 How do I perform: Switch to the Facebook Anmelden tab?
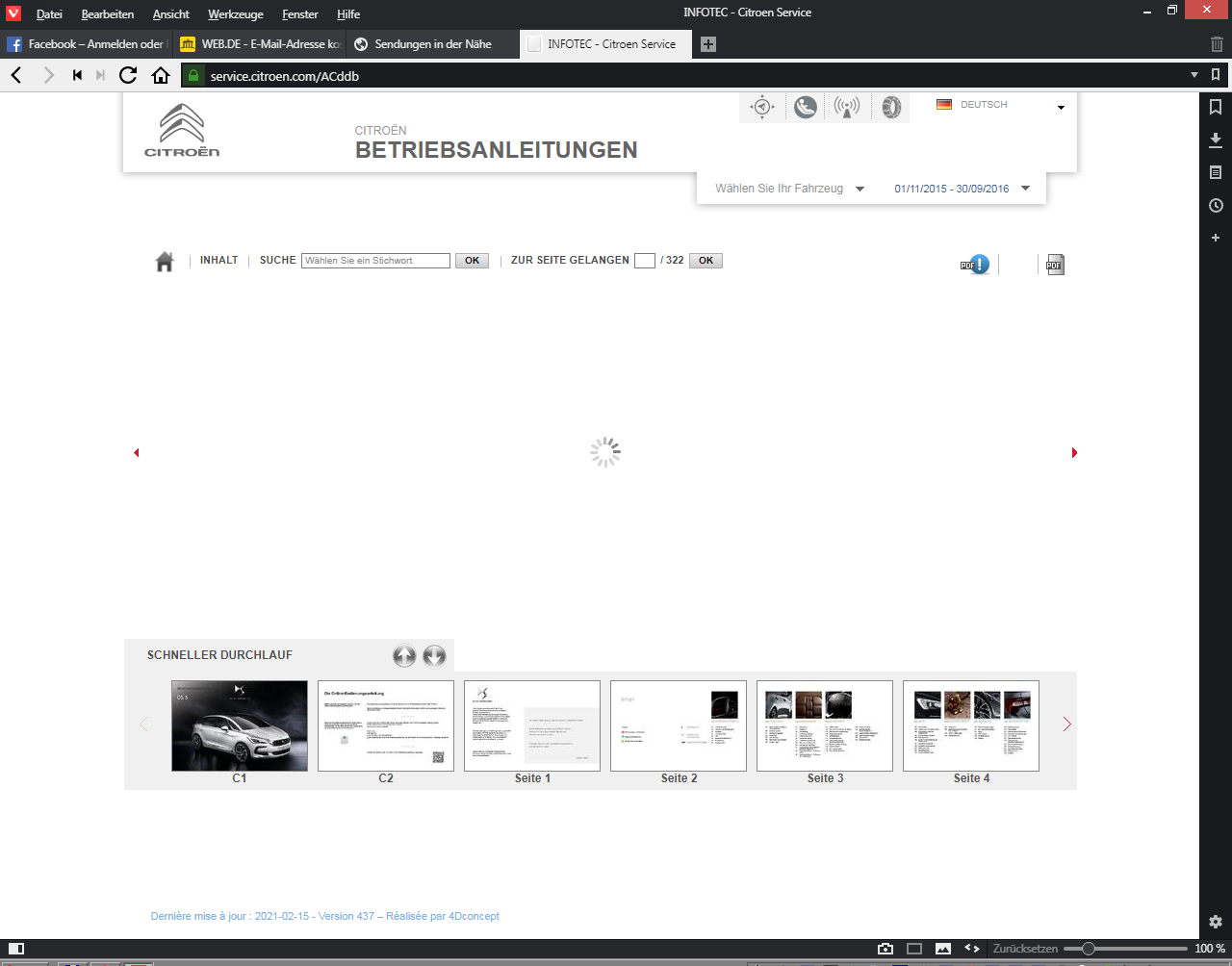coord(87,44)
